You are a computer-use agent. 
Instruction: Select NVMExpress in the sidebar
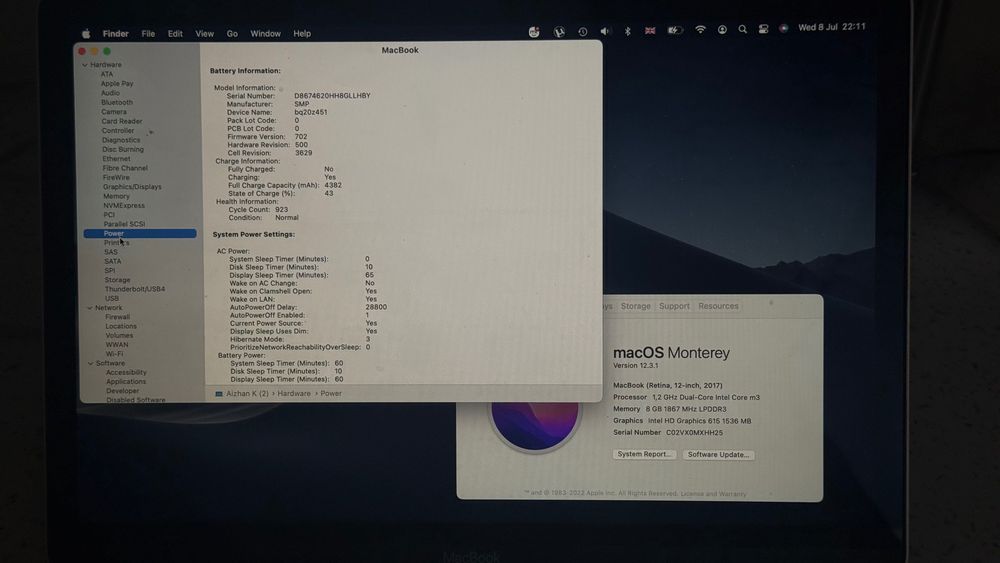[124, 205]
